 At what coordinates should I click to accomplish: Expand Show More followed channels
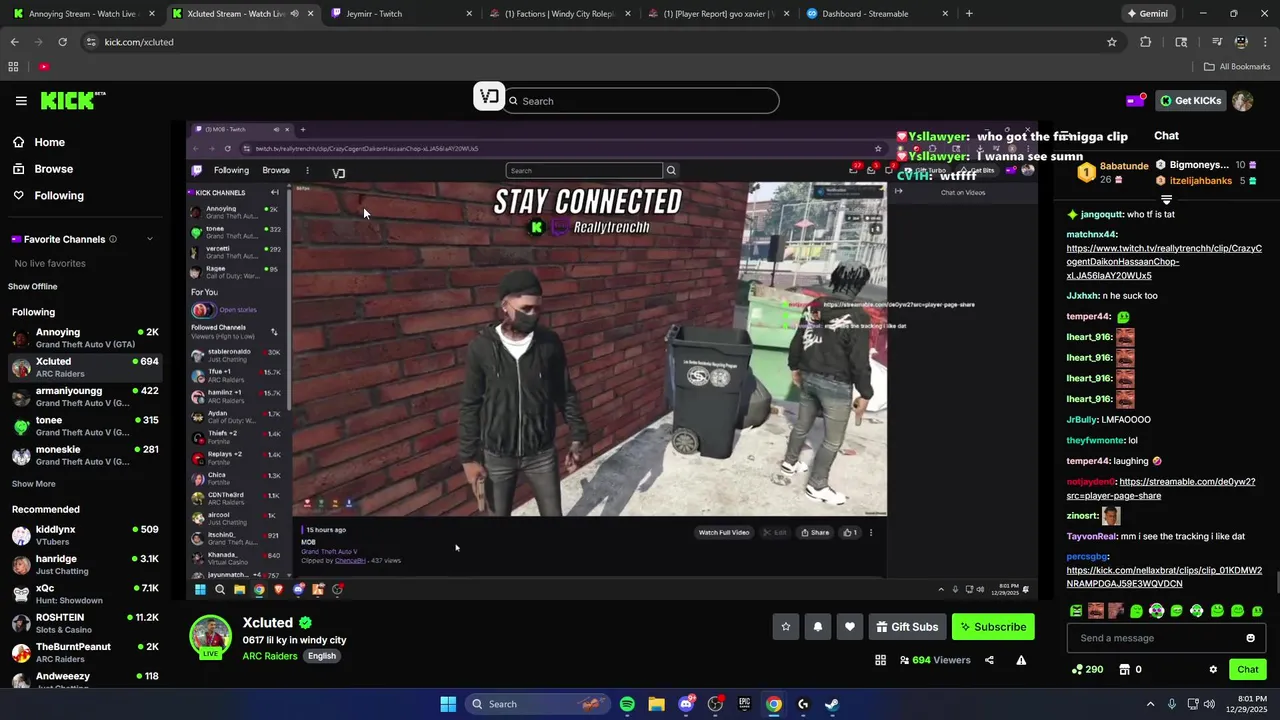33,484
